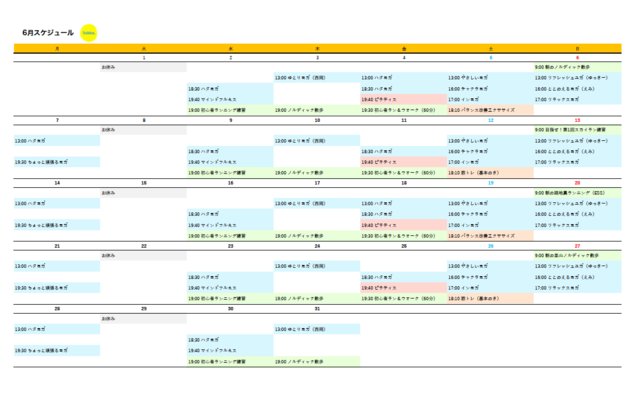Screen dimensions: 640x393
Task: Click the お休み cell on the 1st
Action: click(x=144, y=67)
